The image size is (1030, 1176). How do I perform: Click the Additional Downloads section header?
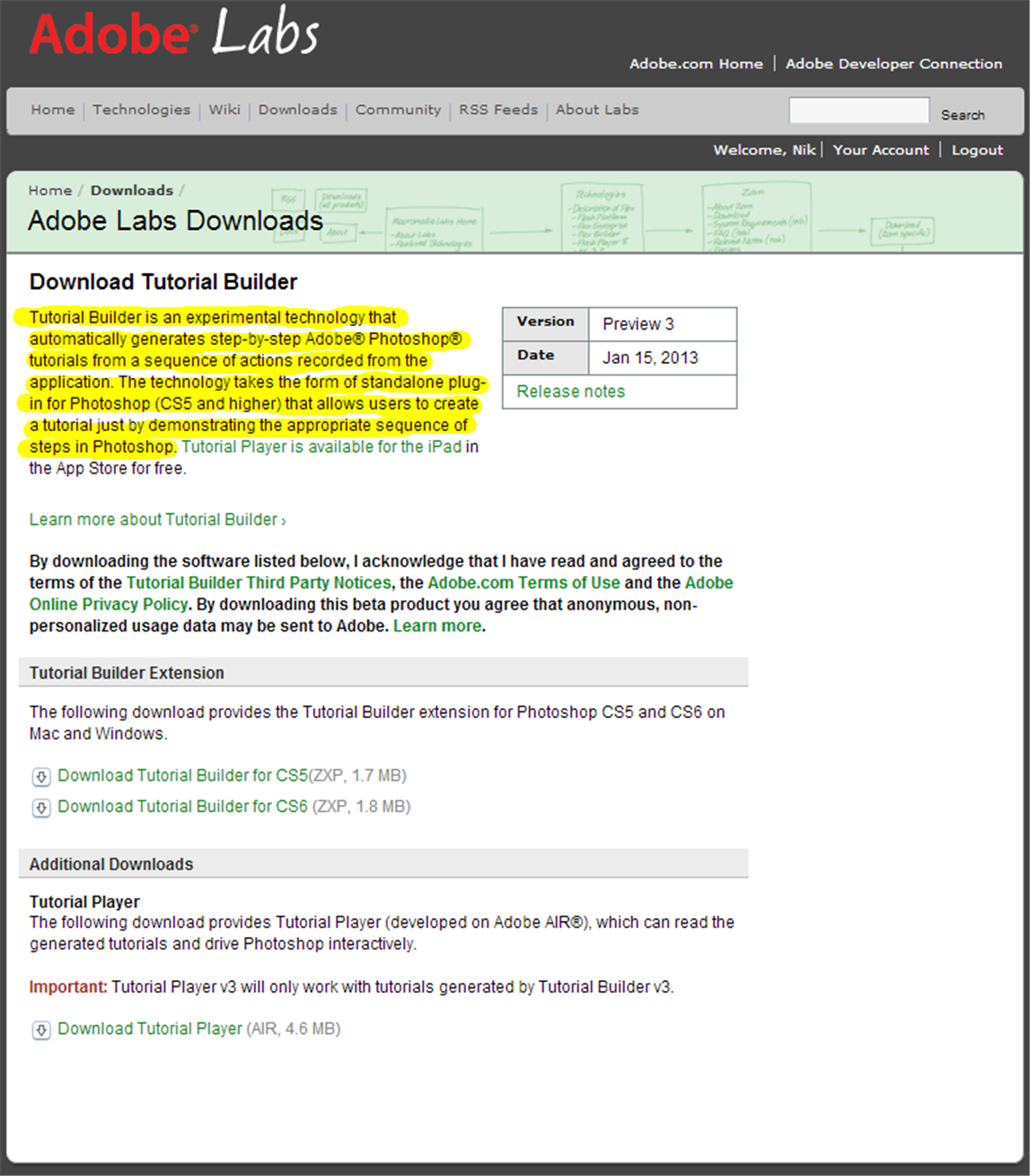tap(383, 864)
